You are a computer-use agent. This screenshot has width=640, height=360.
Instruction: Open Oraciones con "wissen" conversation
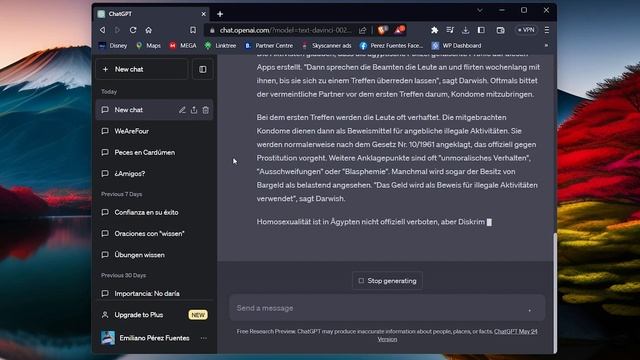click(154, 233)
